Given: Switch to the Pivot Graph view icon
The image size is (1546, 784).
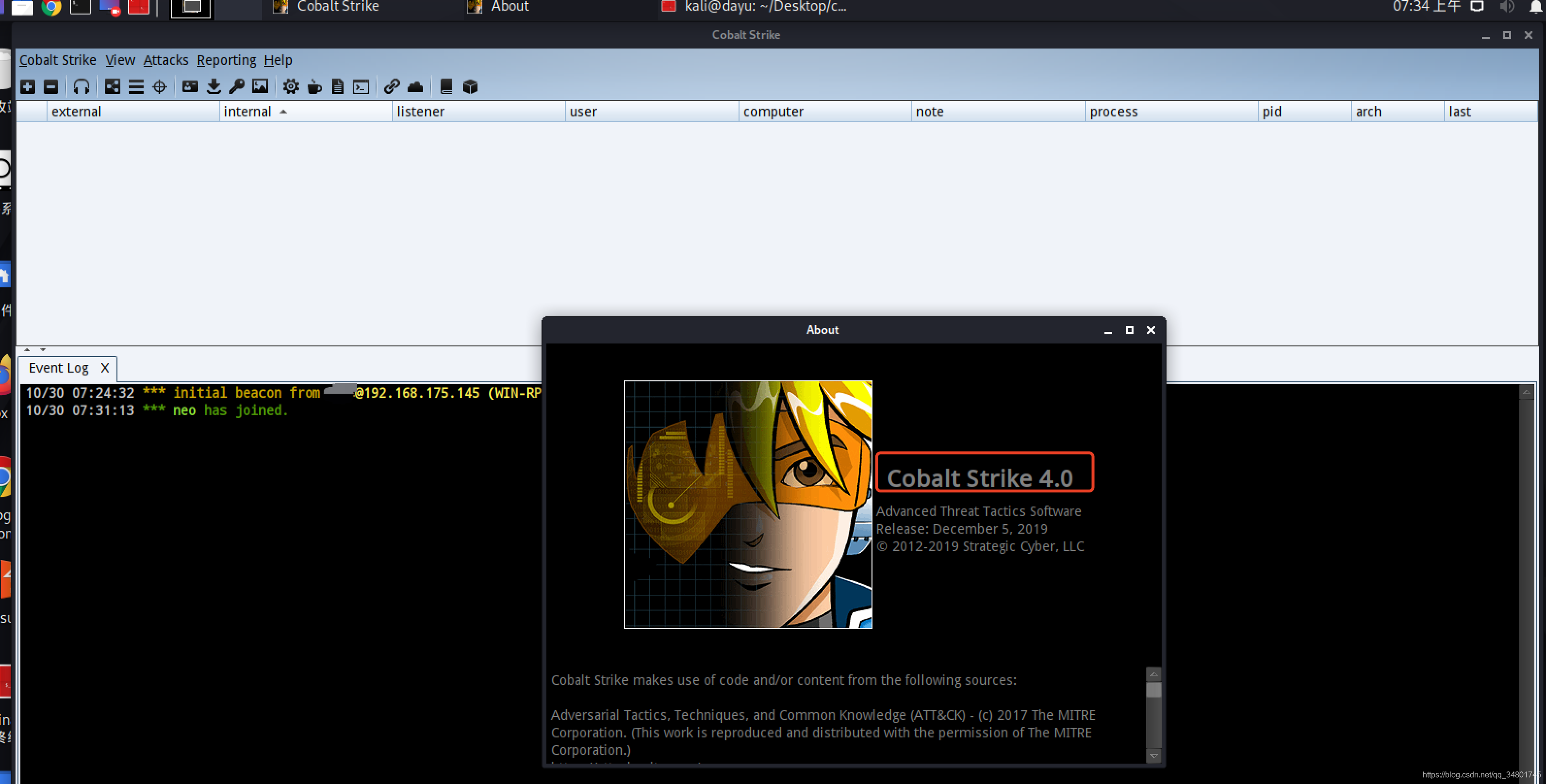Looking at the screenshot, I should [x=112, y=87].
